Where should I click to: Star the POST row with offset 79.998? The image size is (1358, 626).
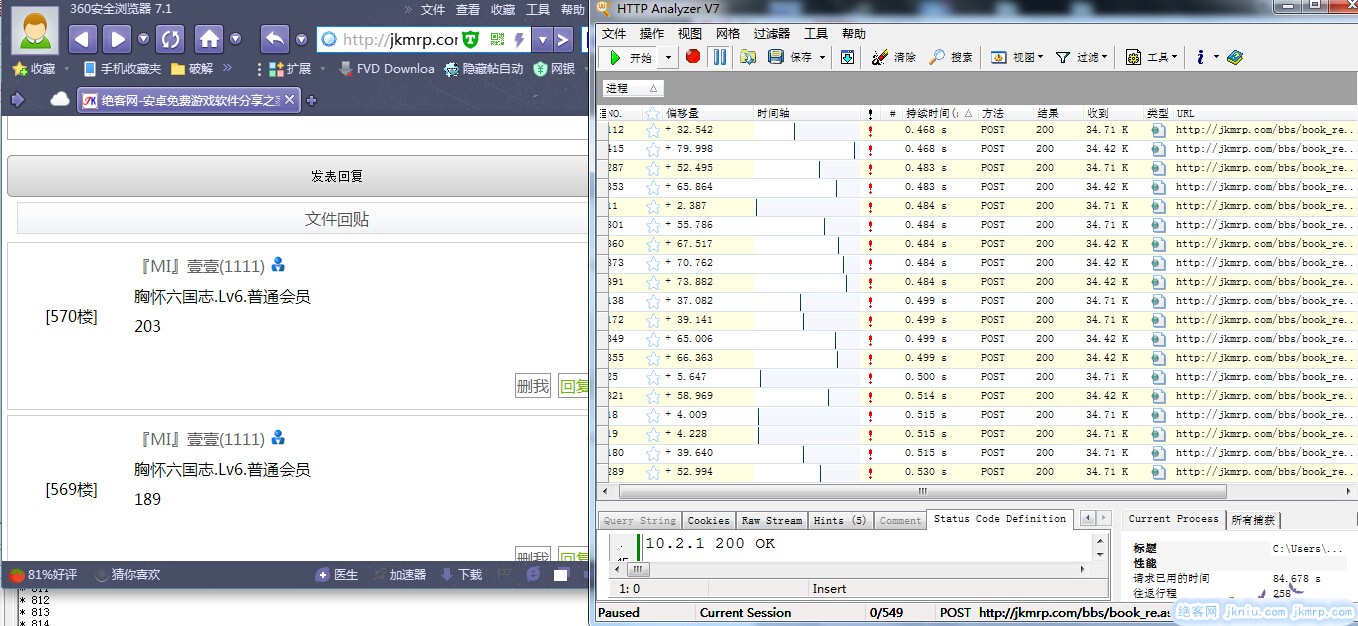tap(653, 149)
